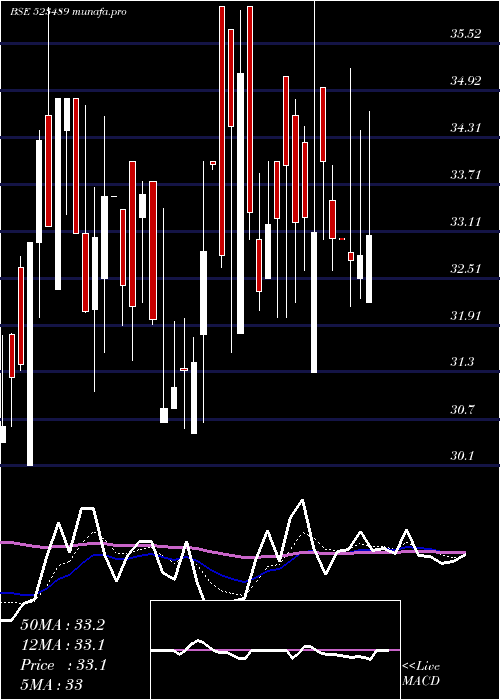Click the 34.92 price axis label
This screenshot has width=500, height=700.
[466, 81]
